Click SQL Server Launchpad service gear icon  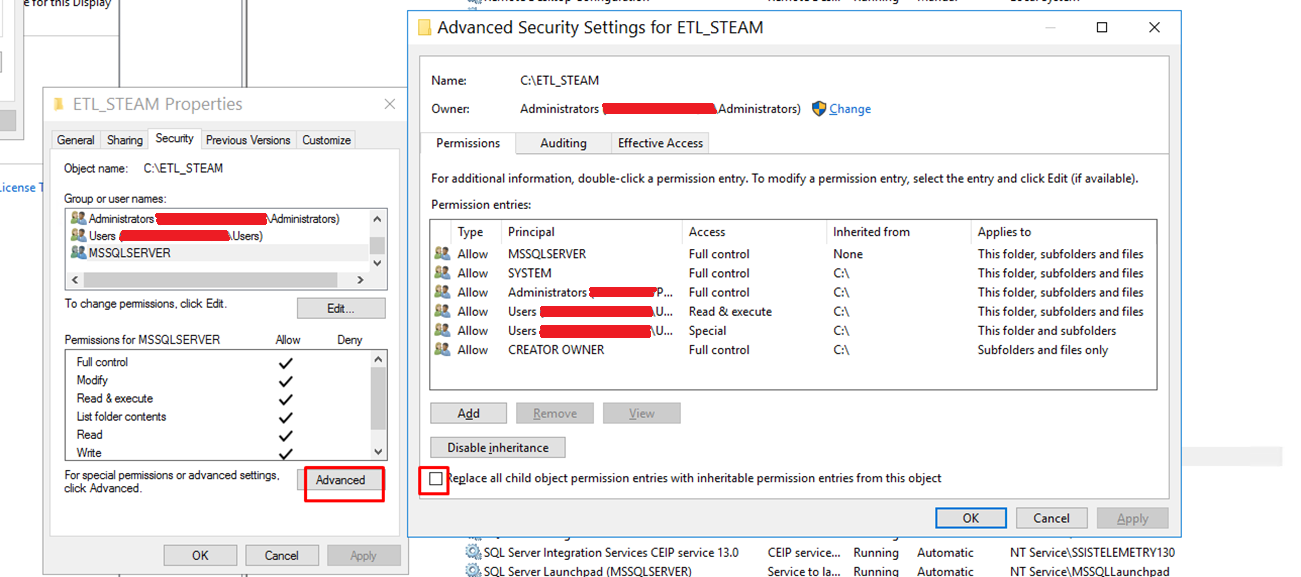point(473,571)
